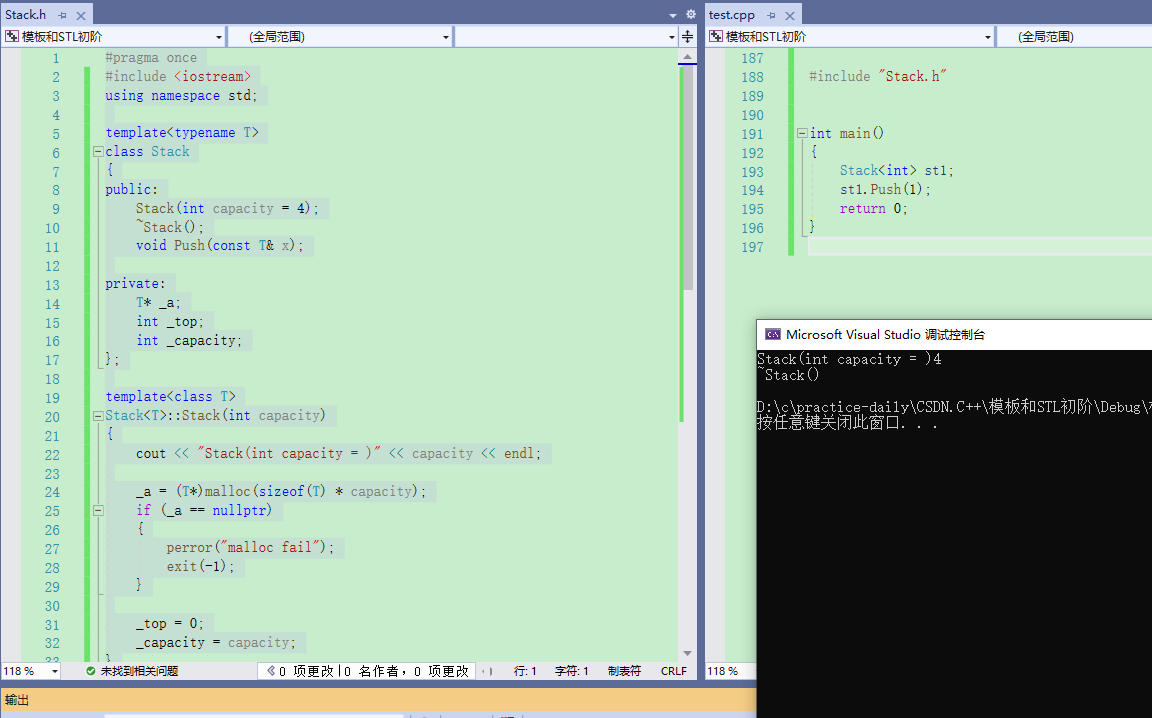Click the vertical scrollbar thumb in Stack.h

click(x=688, y=176)
